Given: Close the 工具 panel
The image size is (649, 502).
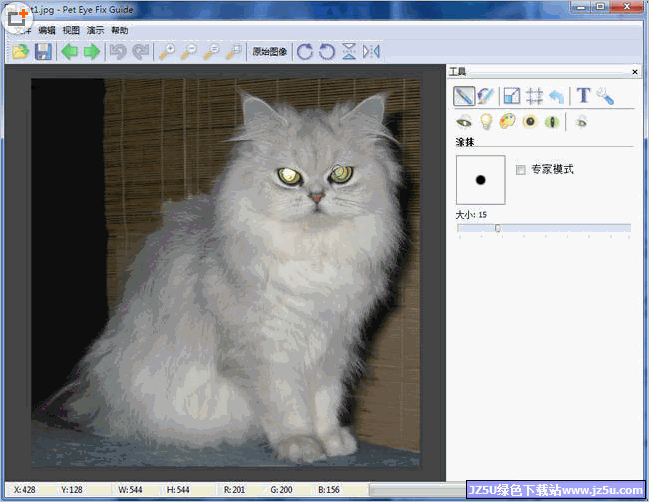Looking at the screenshot, I should point(635,73).
